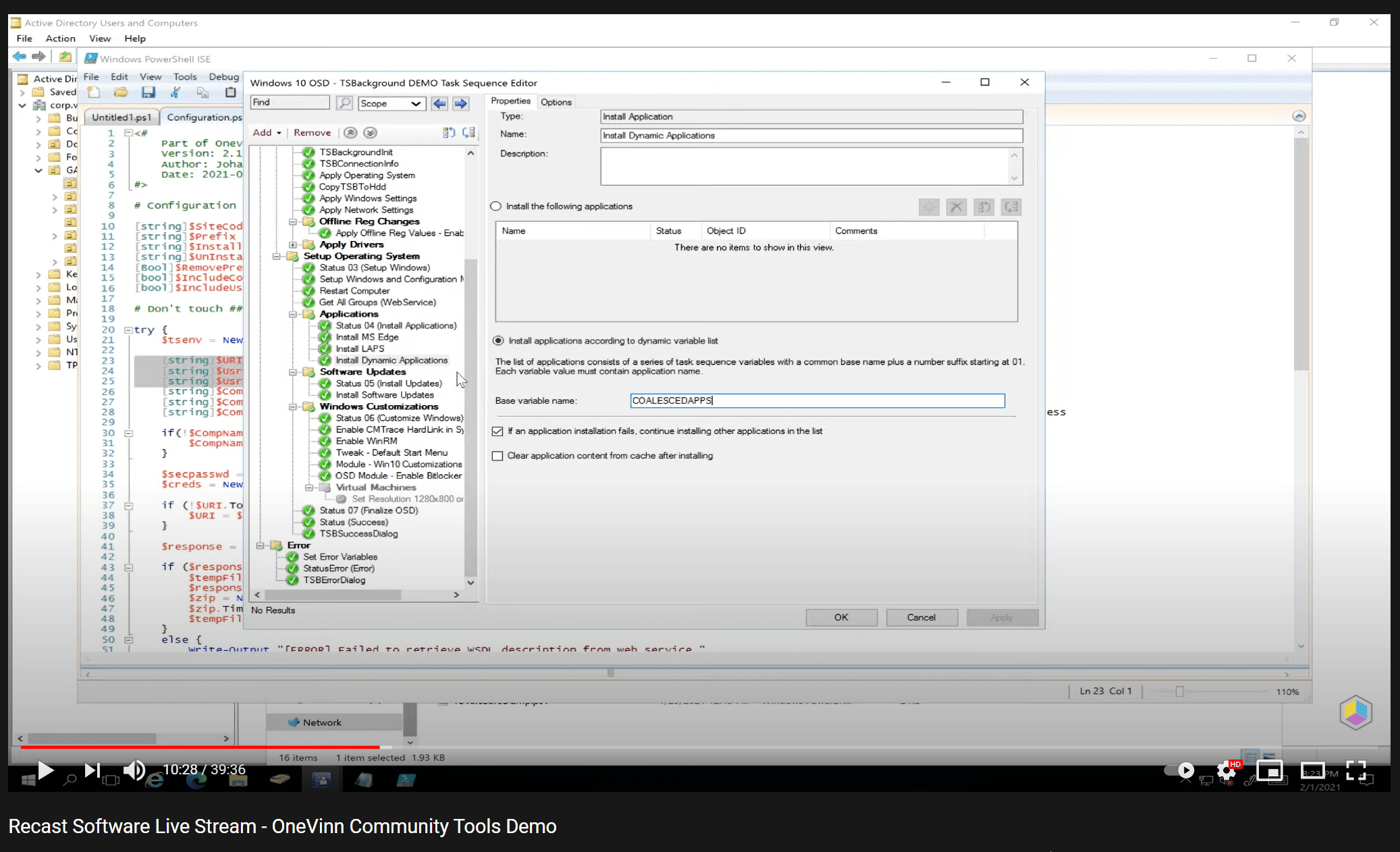Uncheck continue installing after application failure
The image size is (1400, 852).
point(497,431)
